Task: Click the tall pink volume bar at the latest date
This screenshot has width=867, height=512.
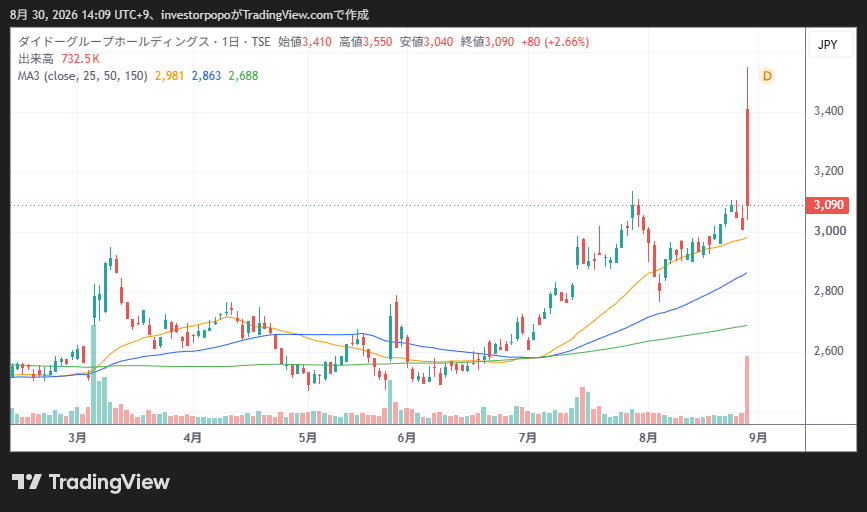Action: click(748, 390)
